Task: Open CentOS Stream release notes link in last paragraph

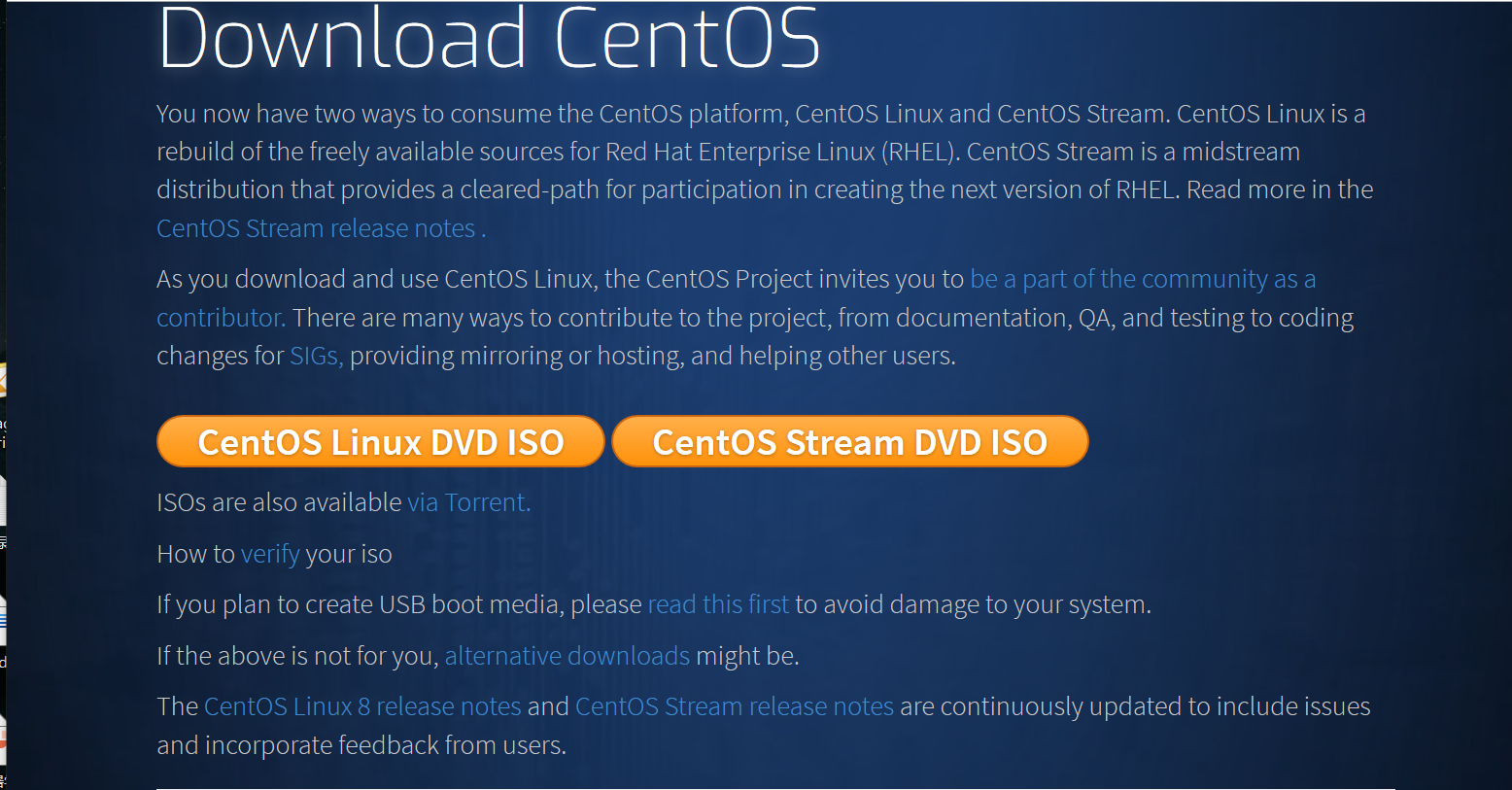Action: click(x=734, y=706)
